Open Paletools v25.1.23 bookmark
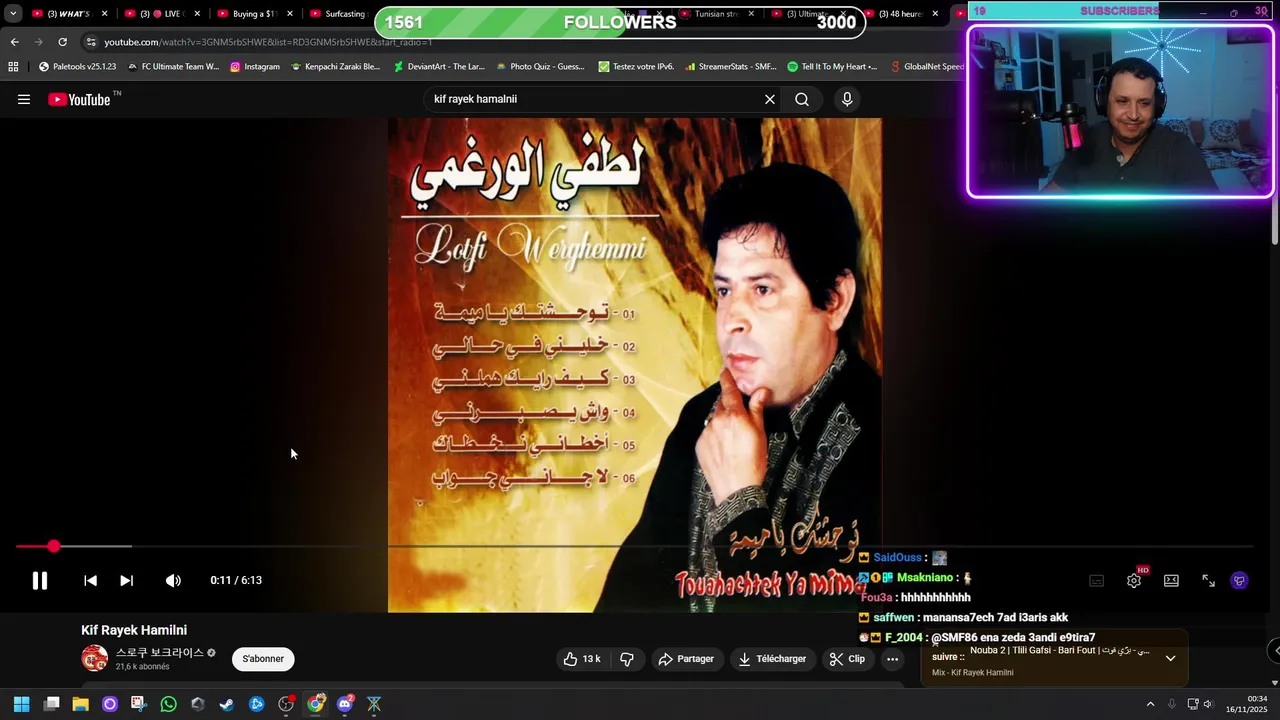This screenshot has height=720, width=1280. [77, 67]
